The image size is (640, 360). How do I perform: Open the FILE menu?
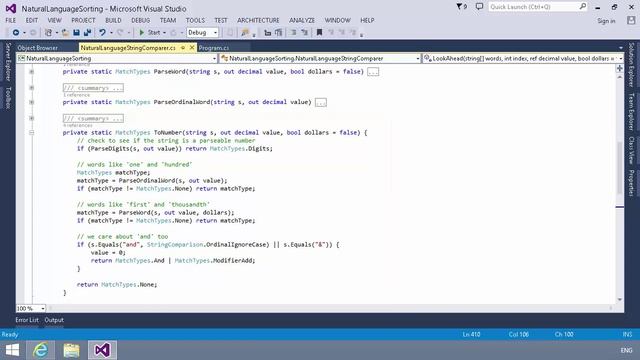11,20
